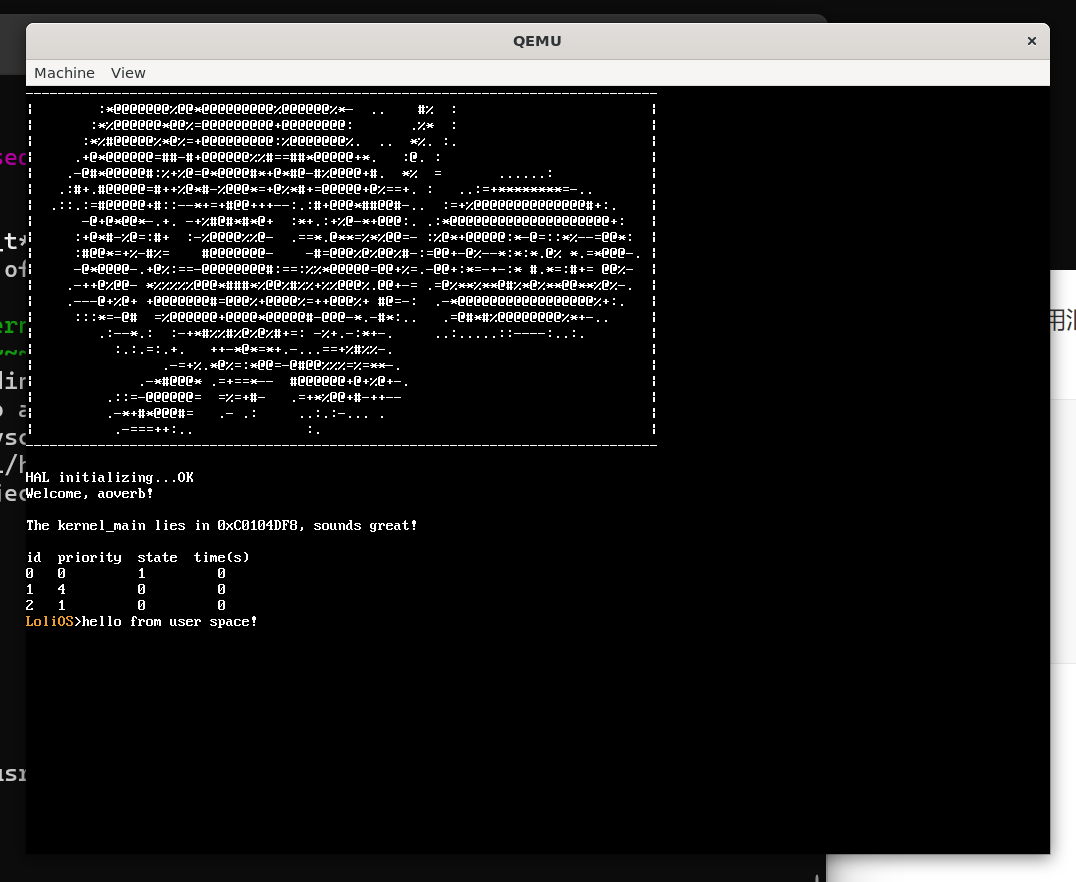Click the 'hello from user space!' text
Screen dimensions: 1076x882
pyautogui.click(x=169, y=622)
